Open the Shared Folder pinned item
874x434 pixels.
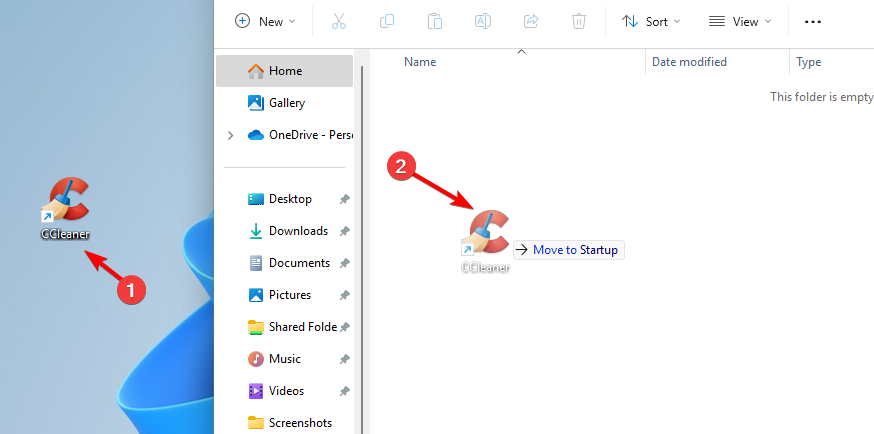click(292, 327)
